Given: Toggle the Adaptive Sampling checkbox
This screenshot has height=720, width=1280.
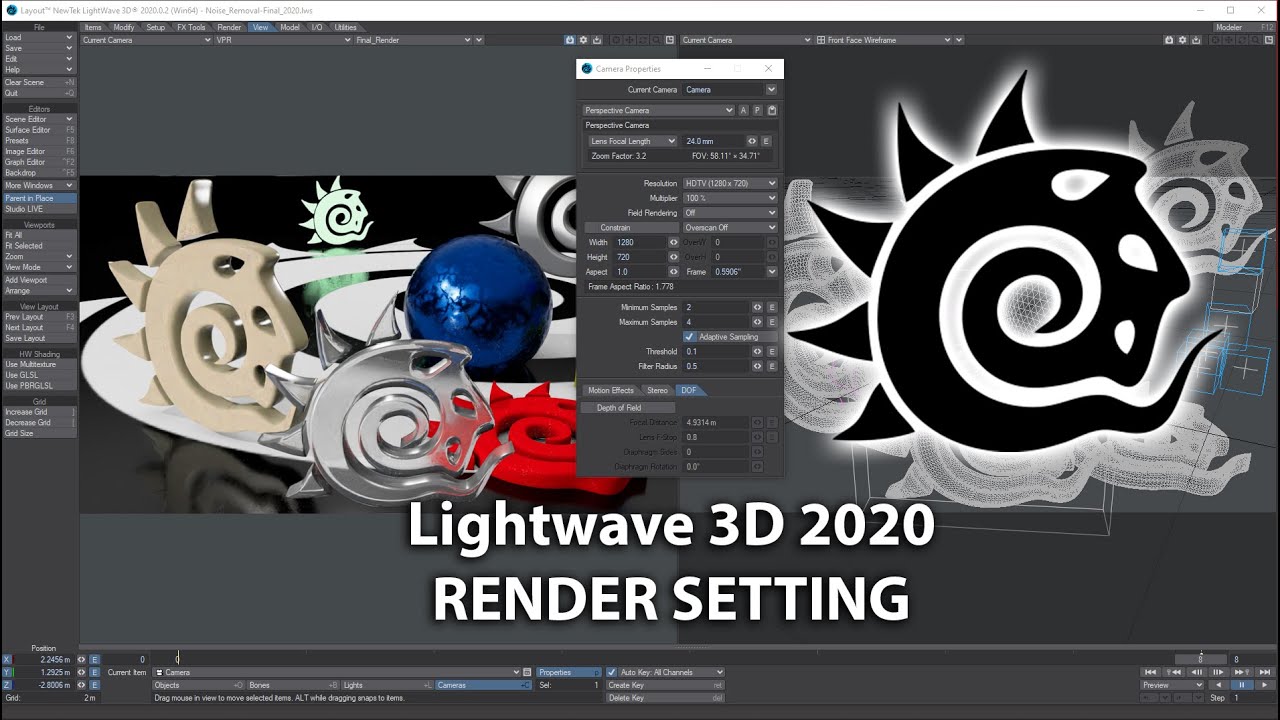Looking at the screenshot, I should [689, 337].
